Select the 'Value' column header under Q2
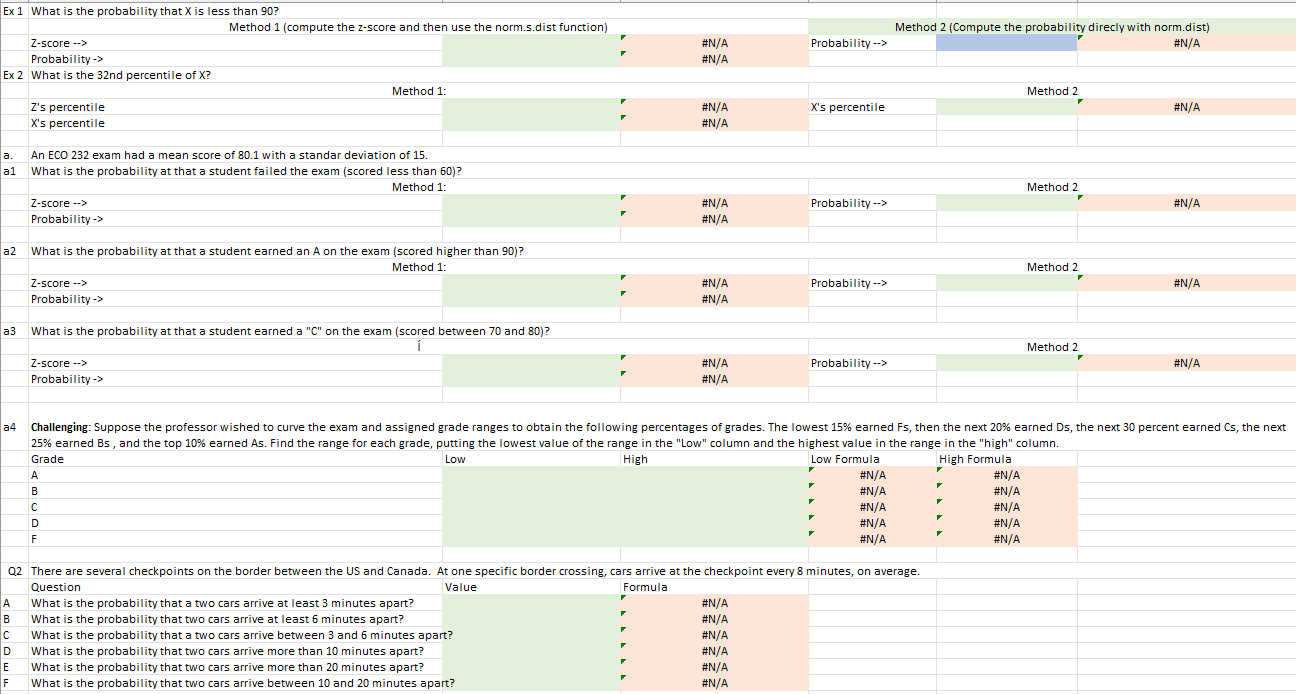The image size is (1296, 694). [x=461, y=587]
